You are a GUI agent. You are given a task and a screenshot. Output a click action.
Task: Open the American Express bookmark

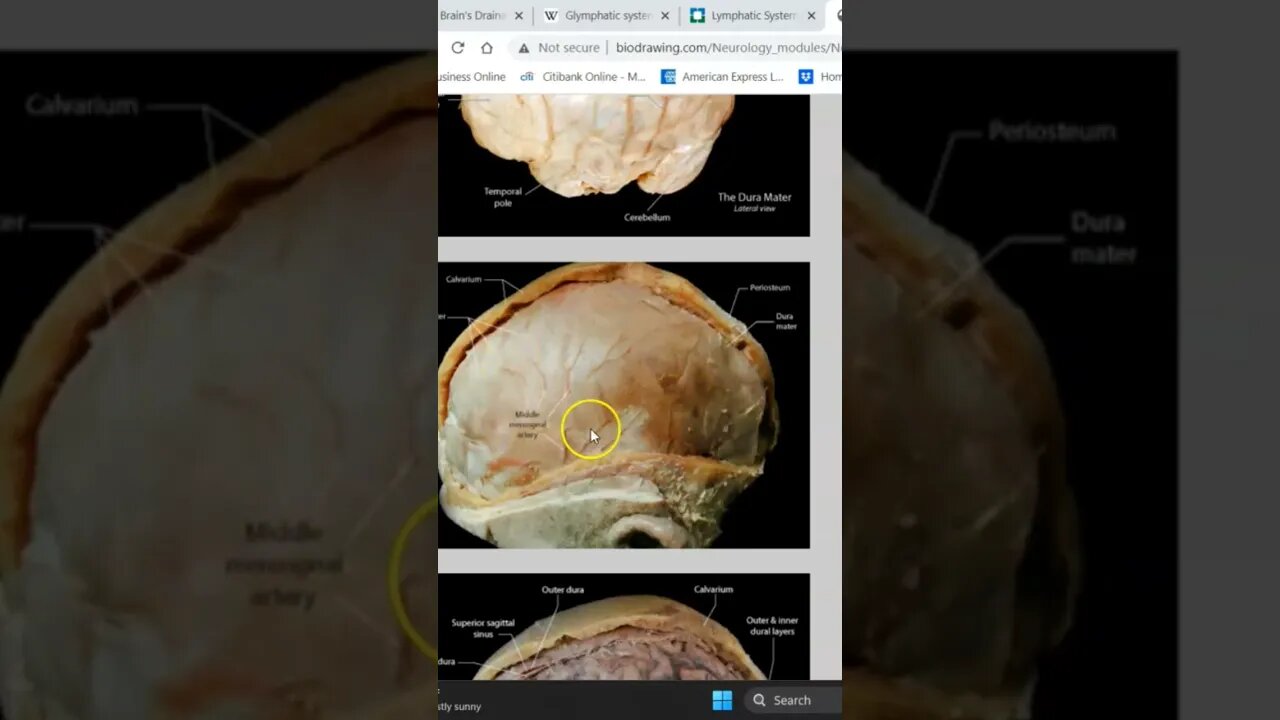pyautogui.click(x=722, y=77)
